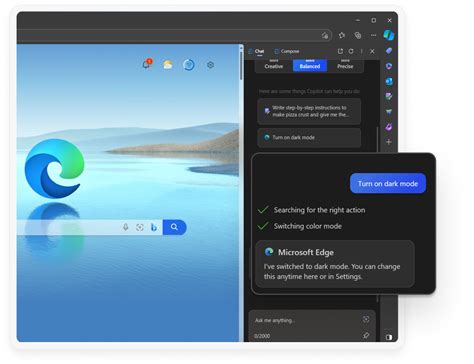474x364 pixels.
Task: Open the notifications bell with red badge
Action: pos(147,64)
